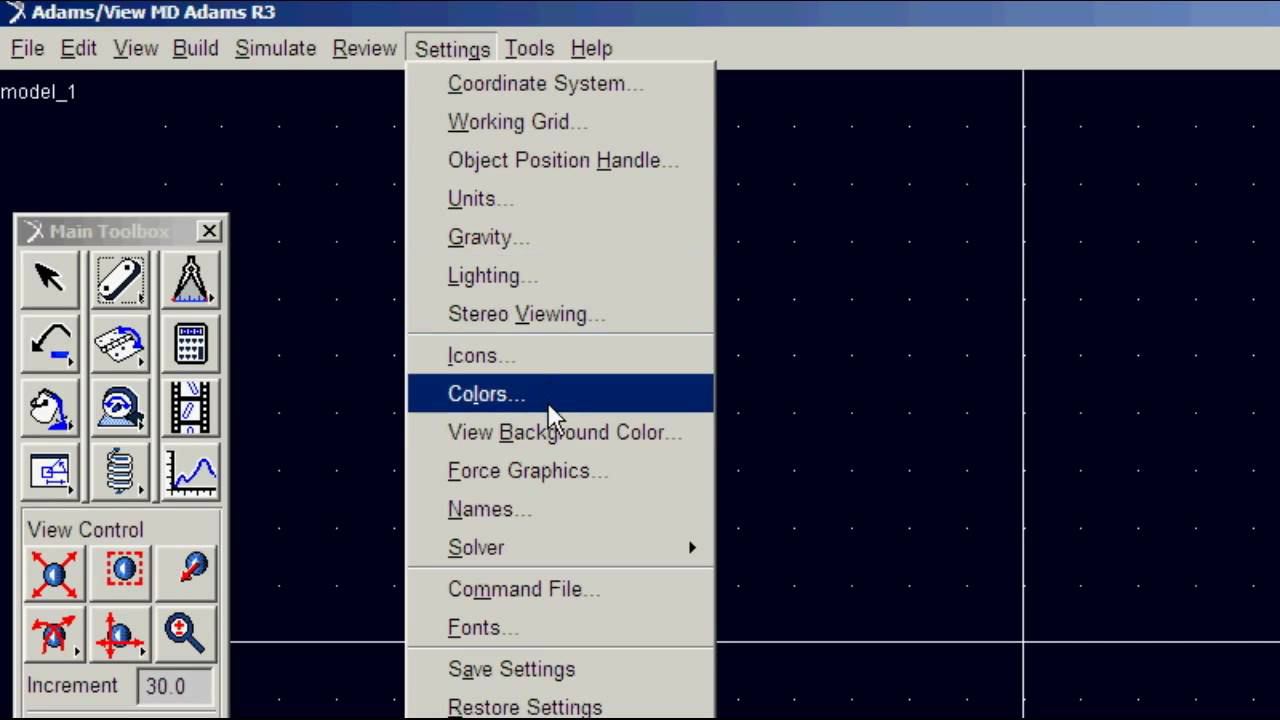Close the Main Toolbox panel

click(209, 231)
